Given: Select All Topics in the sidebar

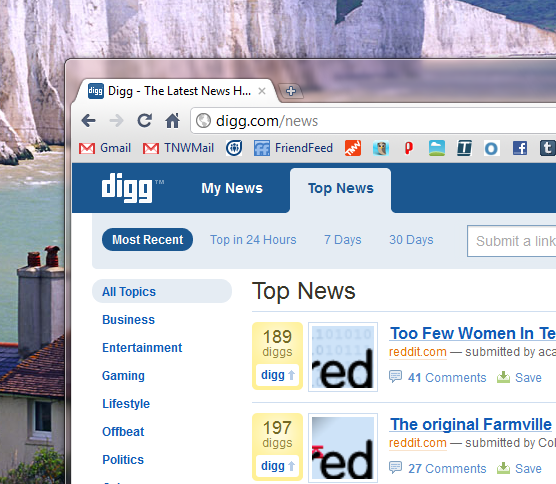Looking at the screenshot, I should click(x=162, y=291).
